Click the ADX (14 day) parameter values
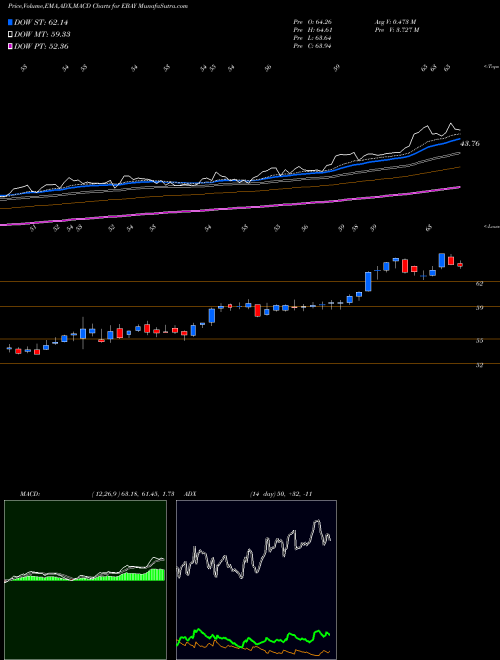 tap(281, 494)
